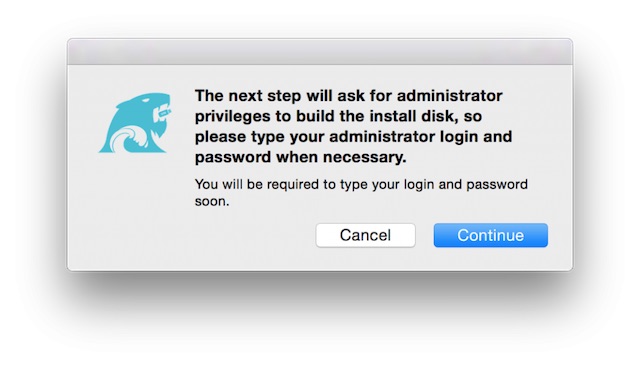Click the words "login and password" in the small text
Image resolution: width=640 pixels, height=367 pixels.
click(466, 185)
